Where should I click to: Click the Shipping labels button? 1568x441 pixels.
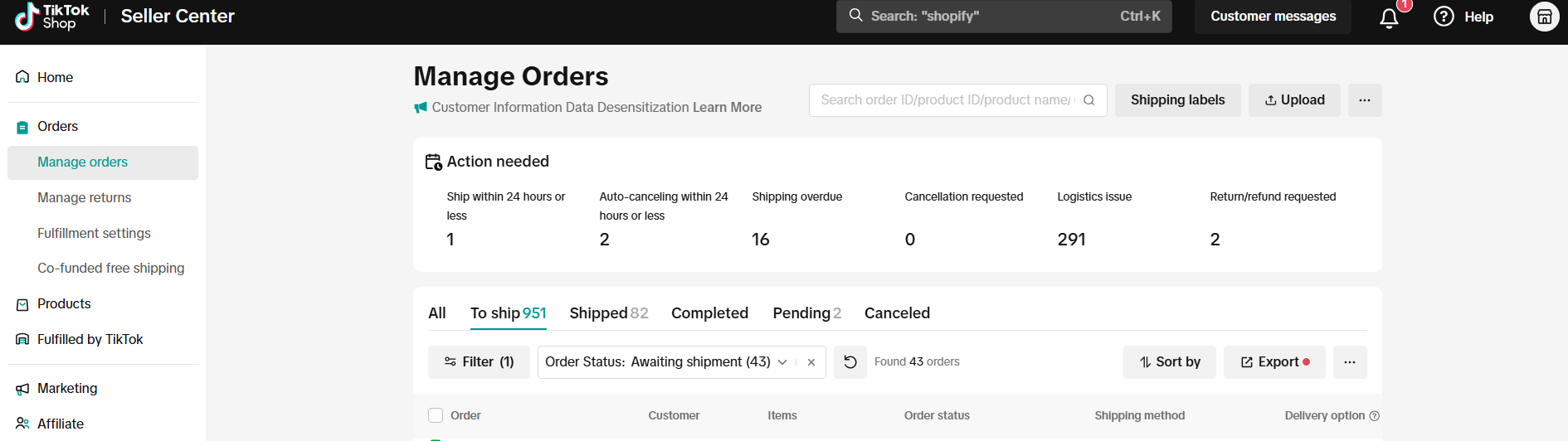coord(1177,100)
